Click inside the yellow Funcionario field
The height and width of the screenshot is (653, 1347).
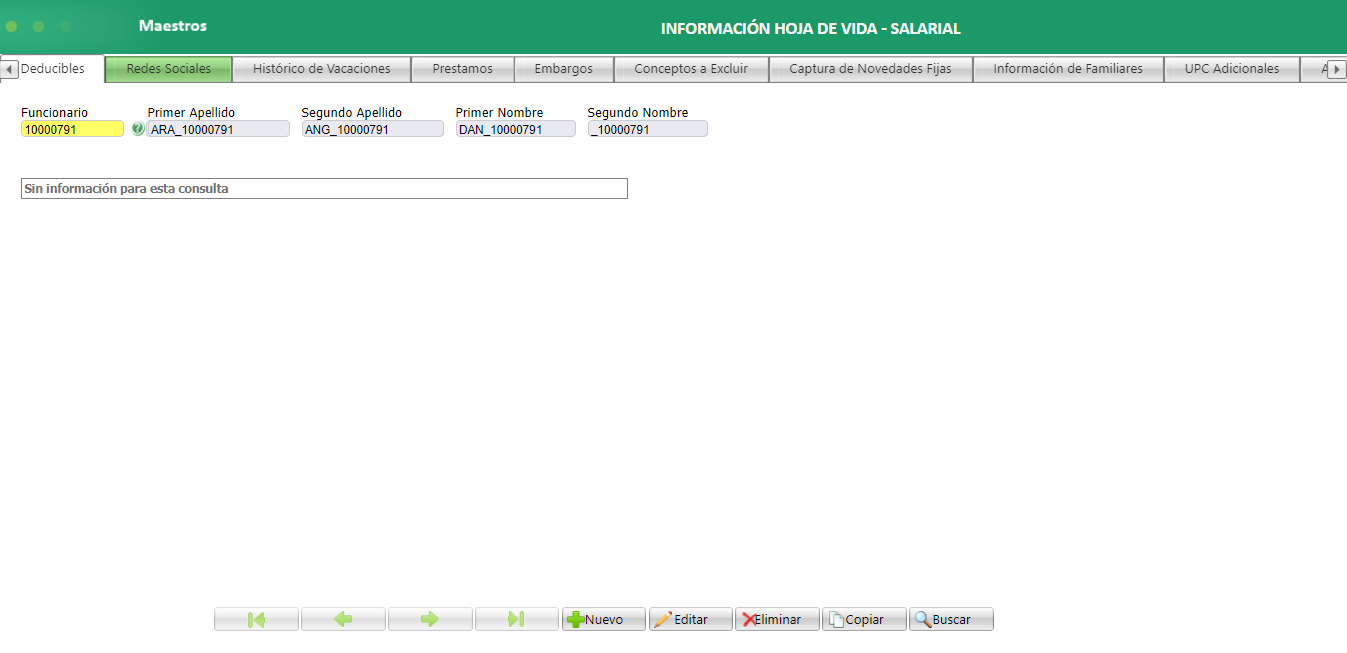click(70, 128)
